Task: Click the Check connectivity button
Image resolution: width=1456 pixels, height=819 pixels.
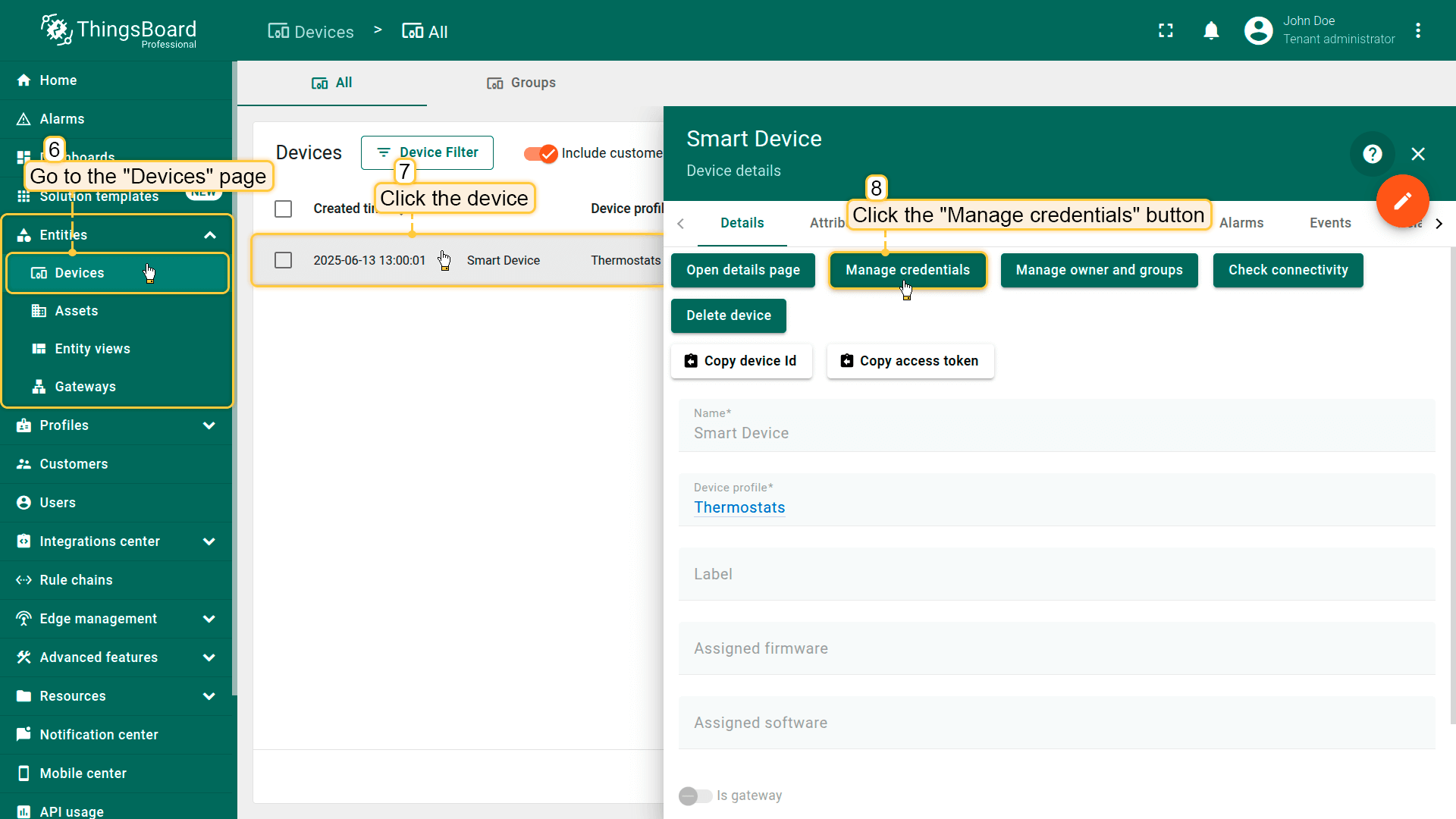Action: [x=1288, y=270]
